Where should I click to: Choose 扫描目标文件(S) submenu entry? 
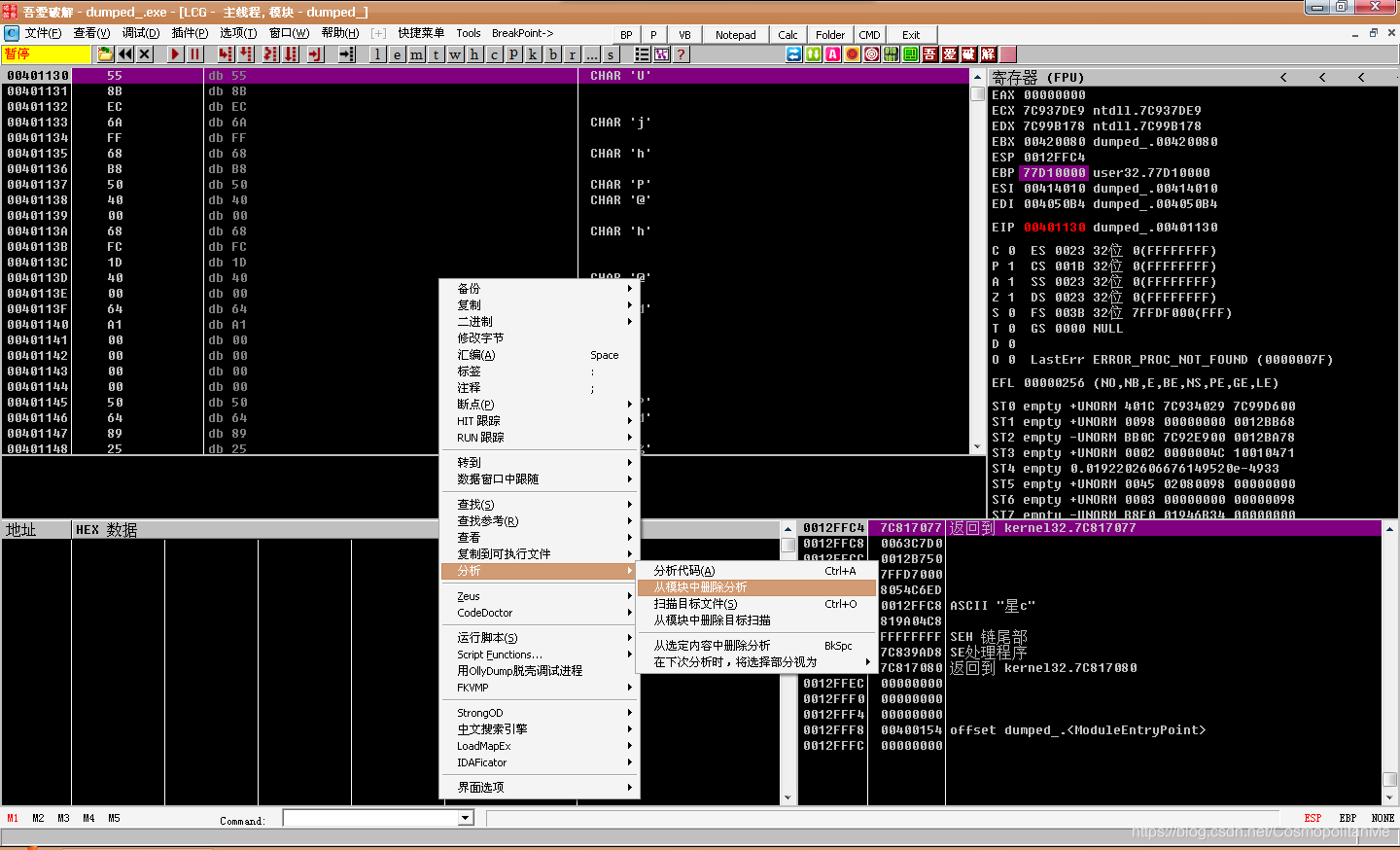coord(757,604)
